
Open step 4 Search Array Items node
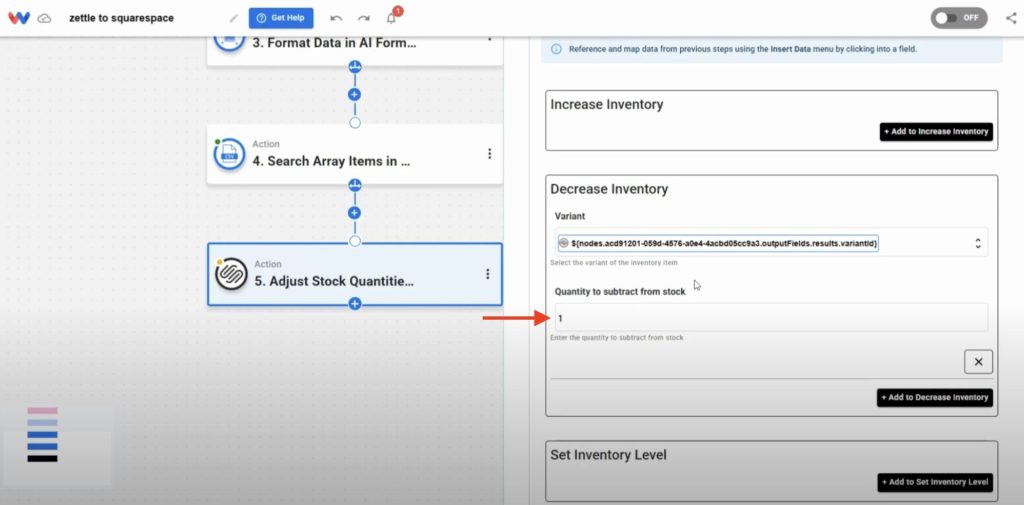click(x=355, y=154)
